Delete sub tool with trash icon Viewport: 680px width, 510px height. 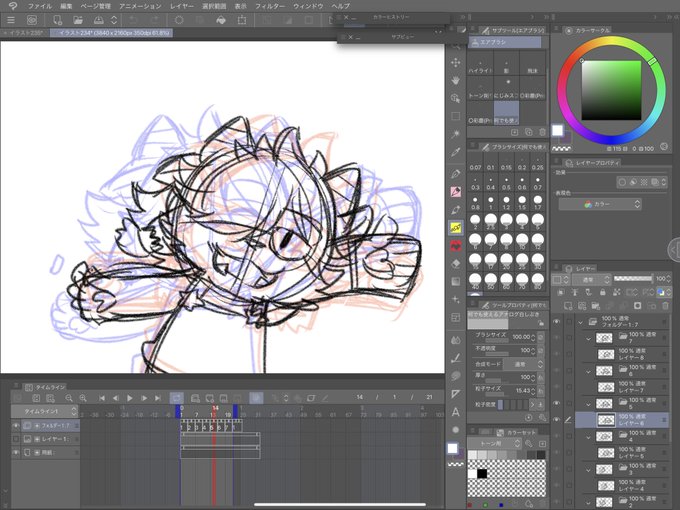[x=542, y=132]
